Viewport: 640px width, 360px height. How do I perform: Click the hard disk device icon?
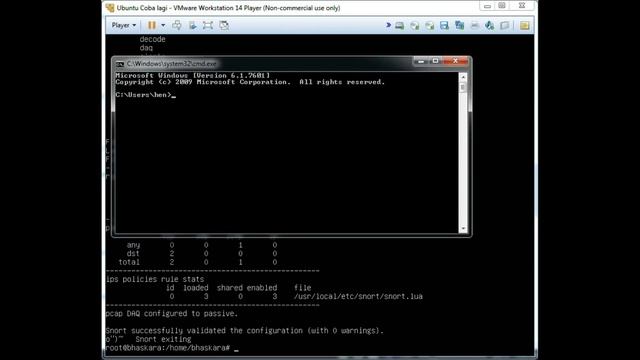click(x=400, y=26)
